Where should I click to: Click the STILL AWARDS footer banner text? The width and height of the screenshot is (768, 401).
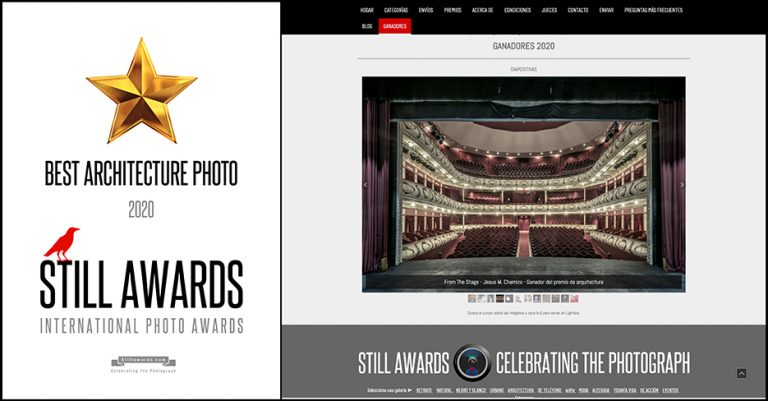click(x=404, y=363)
